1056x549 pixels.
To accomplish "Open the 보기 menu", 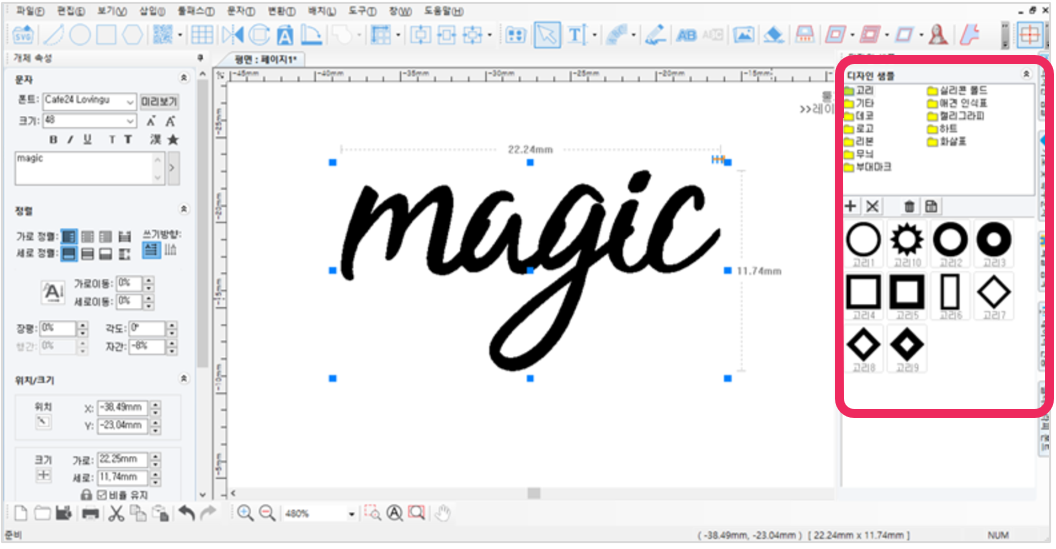I will [x=112, y=11].
